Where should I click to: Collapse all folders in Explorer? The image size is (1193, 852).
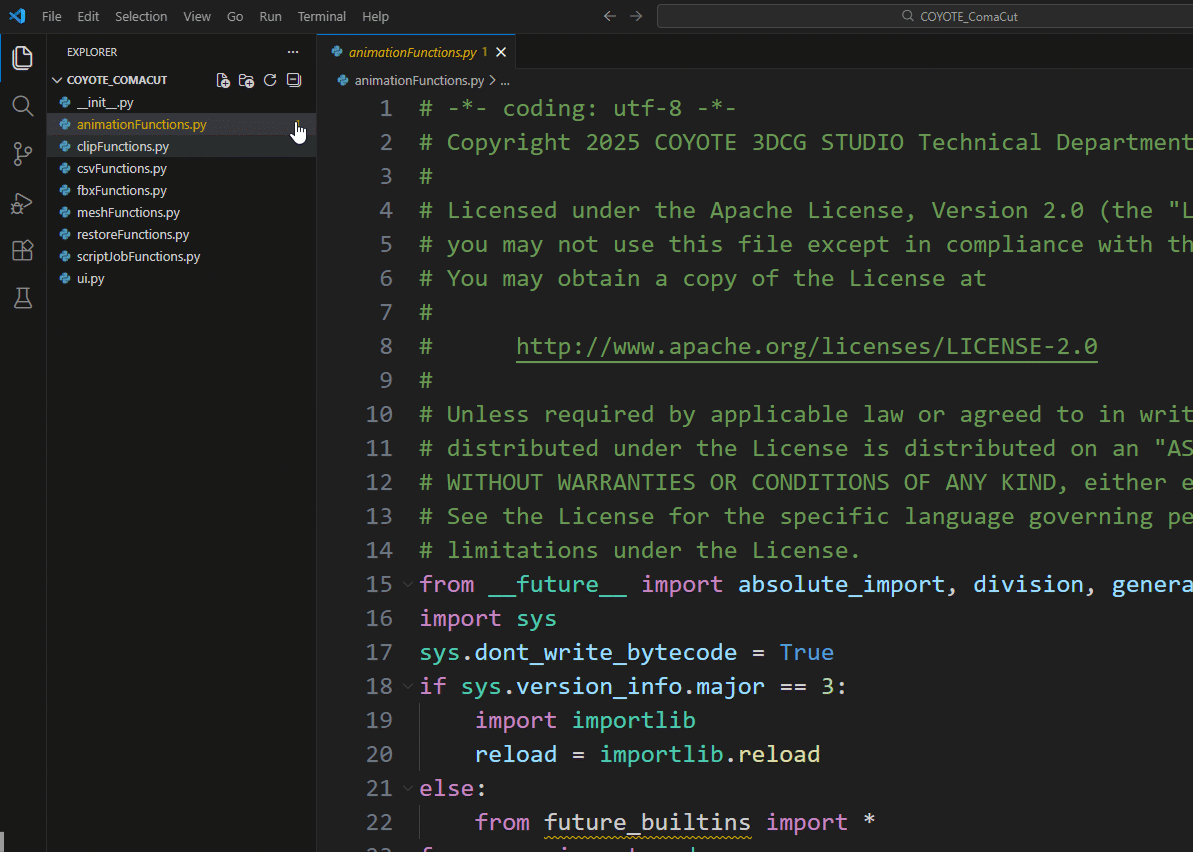293,80
